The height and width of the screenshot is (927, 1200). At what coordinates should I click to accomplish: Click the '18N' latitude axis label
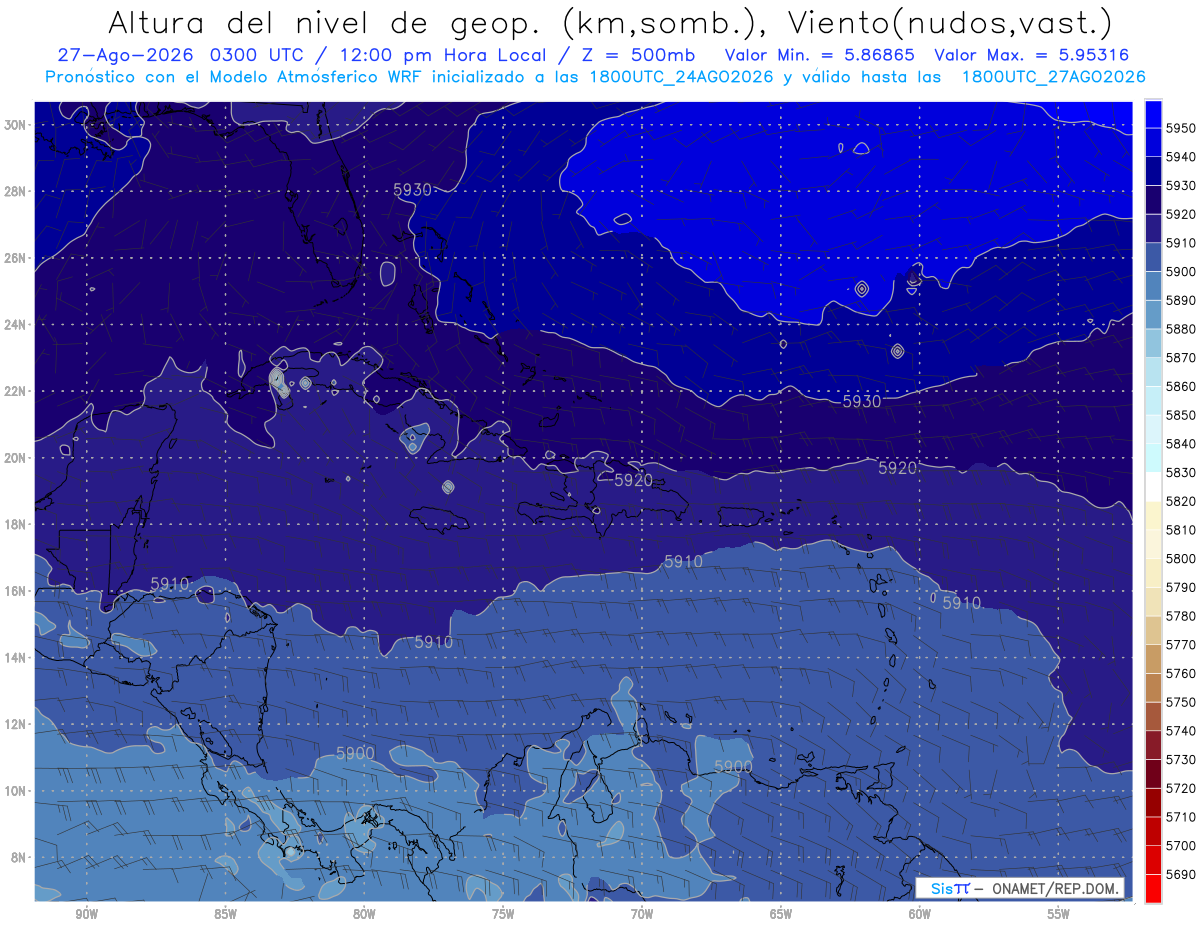[x=17, y=524]
